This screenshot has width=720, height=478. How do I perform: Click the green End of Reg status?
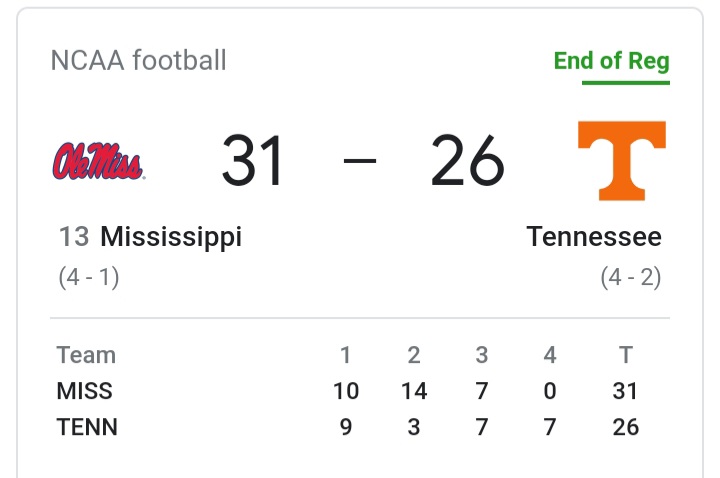(611, 60)
